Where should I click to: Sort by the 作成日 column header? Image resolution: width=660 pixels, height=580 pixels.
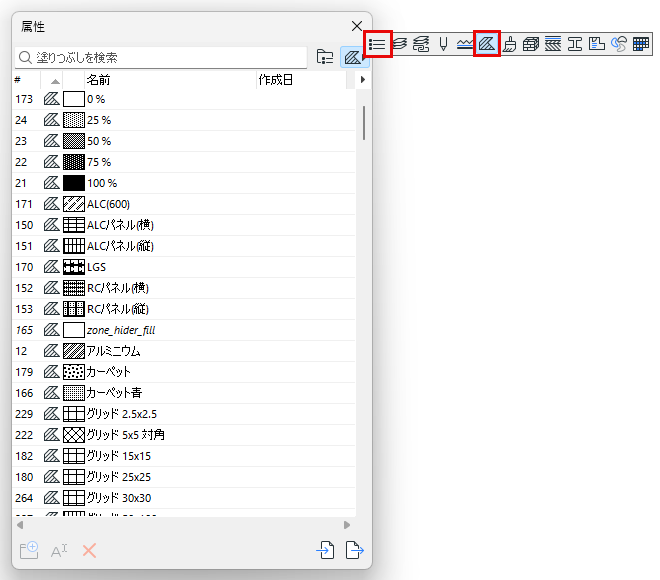point(301,80)
